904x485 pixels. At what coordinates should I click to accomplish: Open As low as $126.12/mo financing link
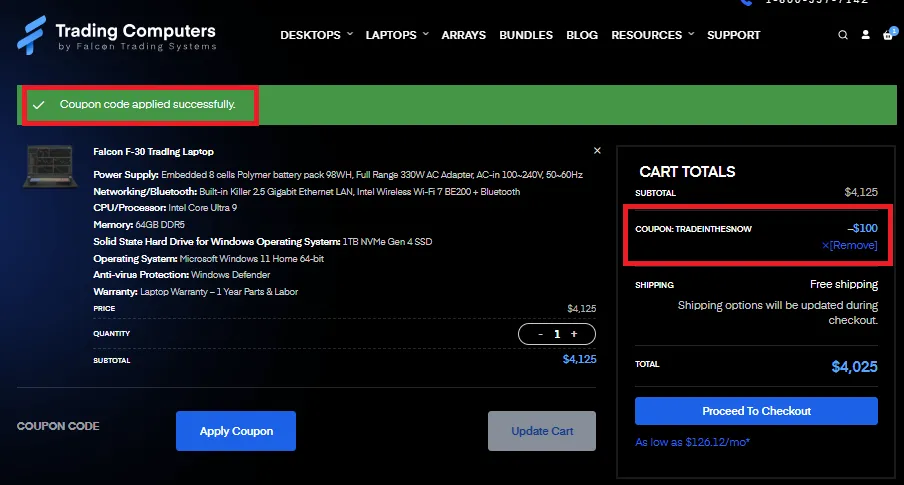pos(692,442)
